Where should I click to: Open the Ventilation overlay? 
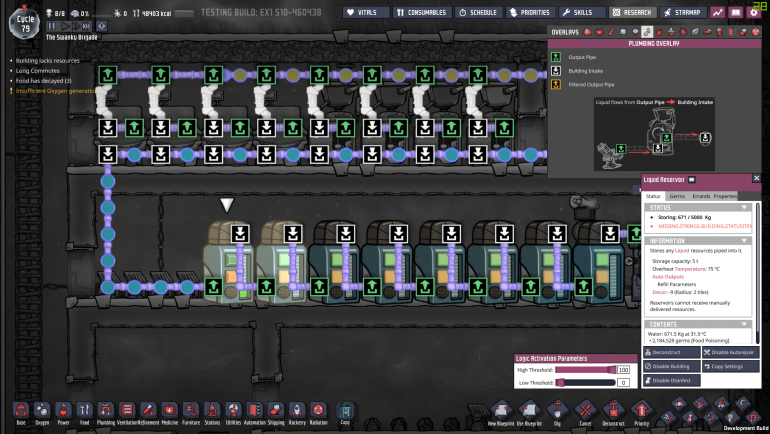click(x=660, y=32)
